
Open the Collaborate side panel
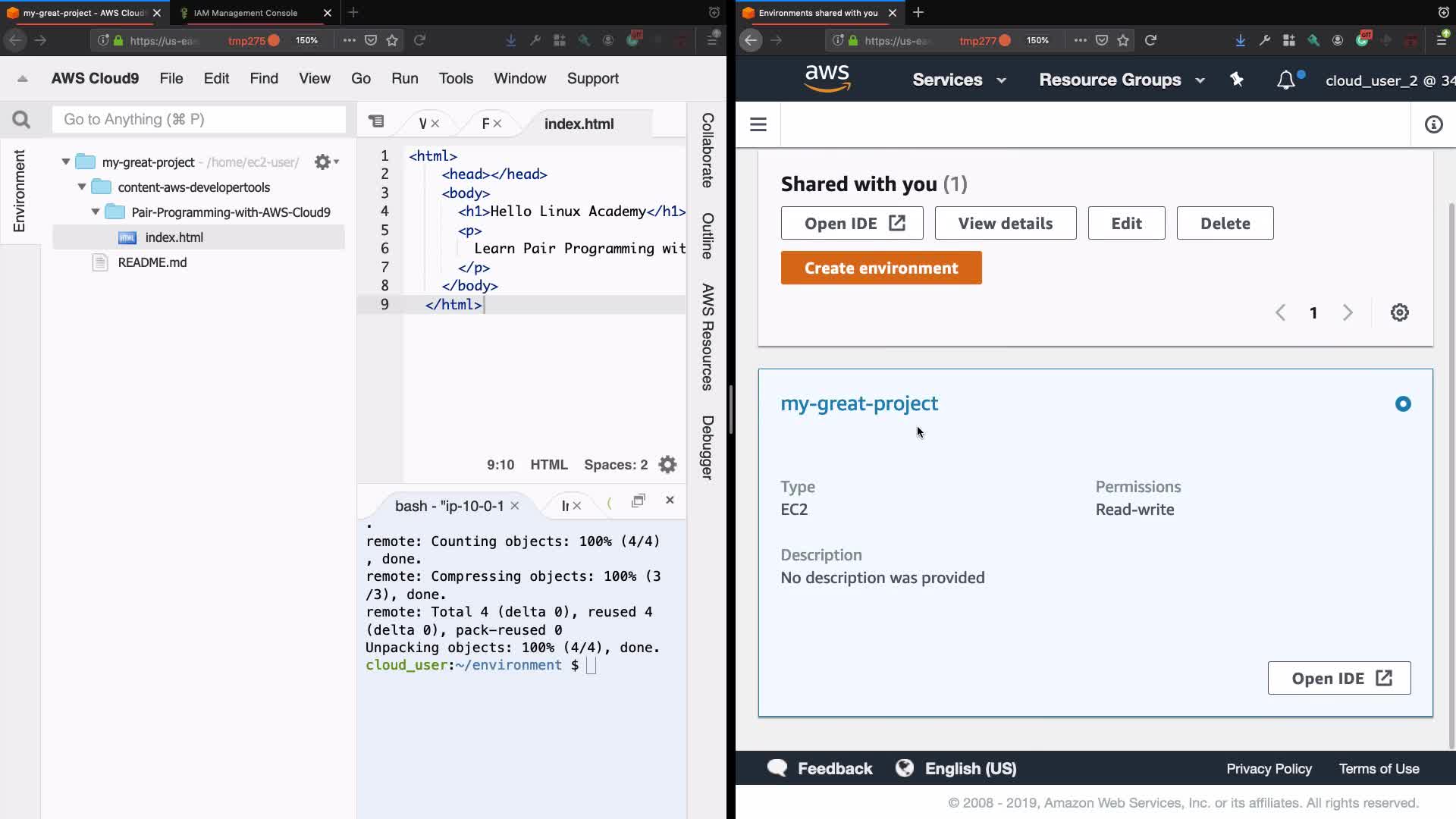pyautogui.click(x=707, y=150)
